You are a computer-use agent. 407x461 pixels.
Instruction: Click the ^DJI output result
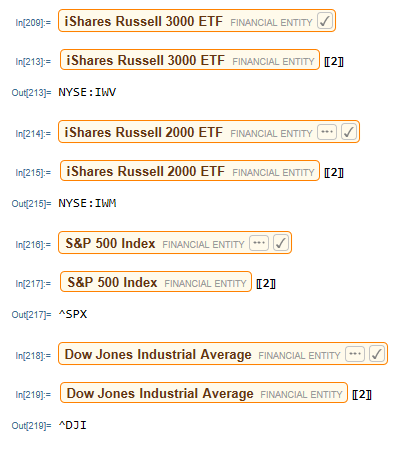[x=73, y=425]
